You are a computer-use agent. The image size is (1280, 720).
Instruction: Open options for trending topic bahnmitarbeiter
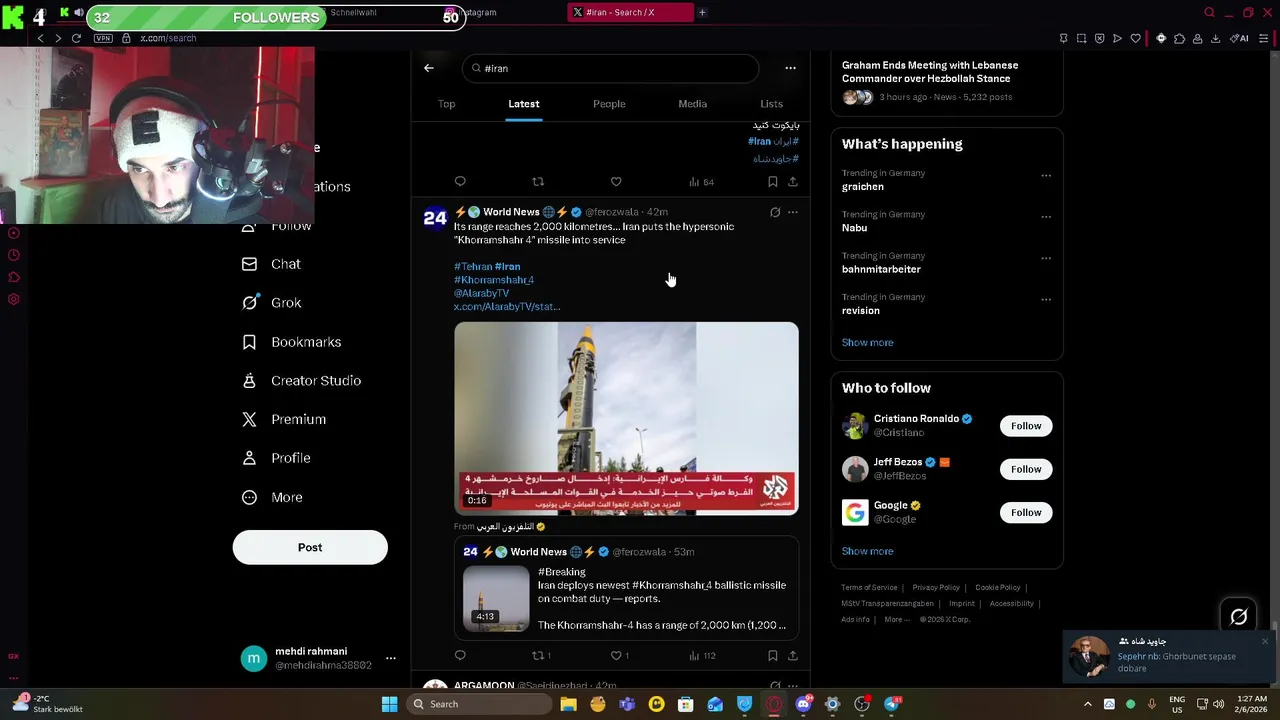(1046, 258)
